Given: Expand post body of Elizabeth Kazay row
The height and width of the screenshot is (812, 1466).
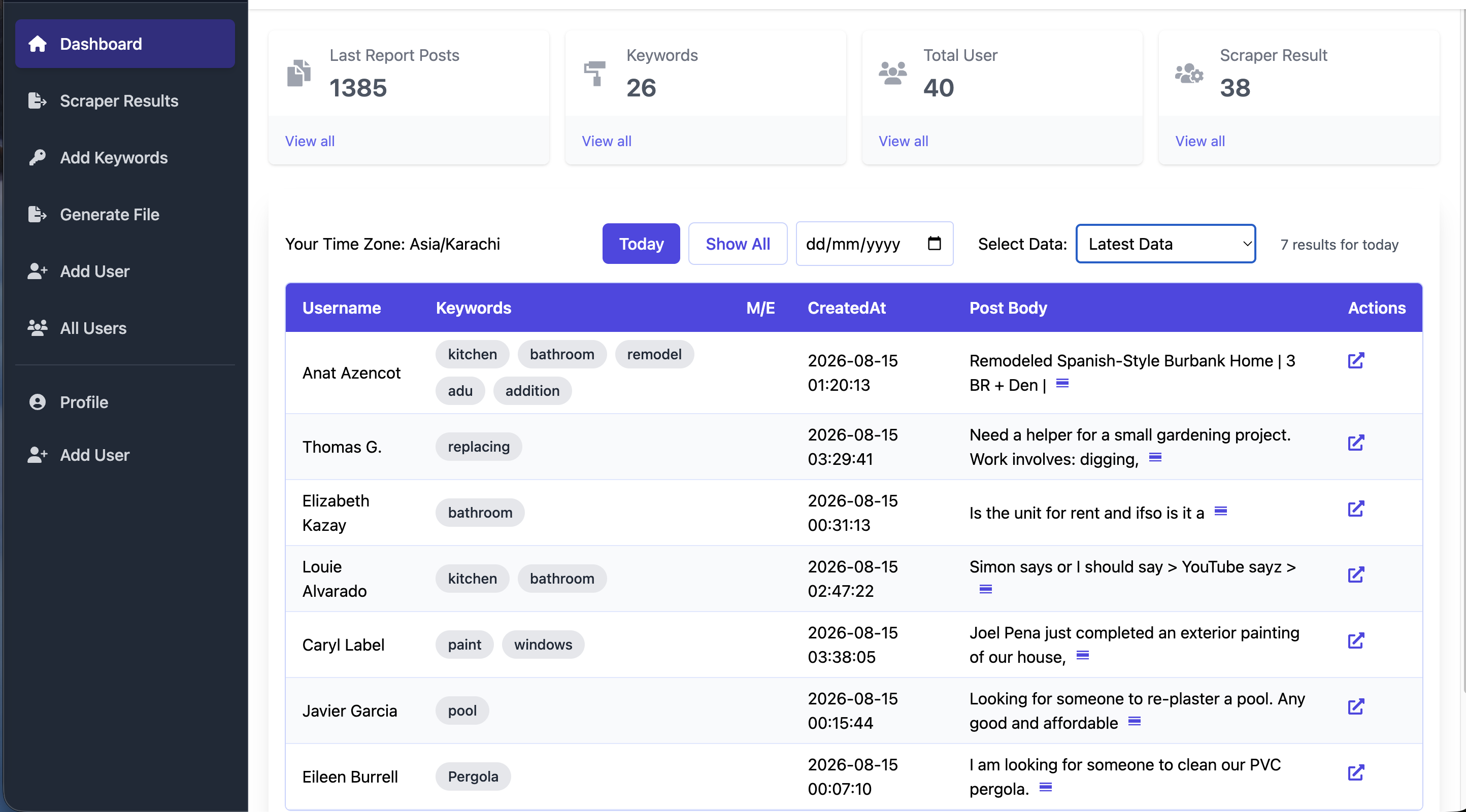Looking at the screenshot, I should point(1220,511).
